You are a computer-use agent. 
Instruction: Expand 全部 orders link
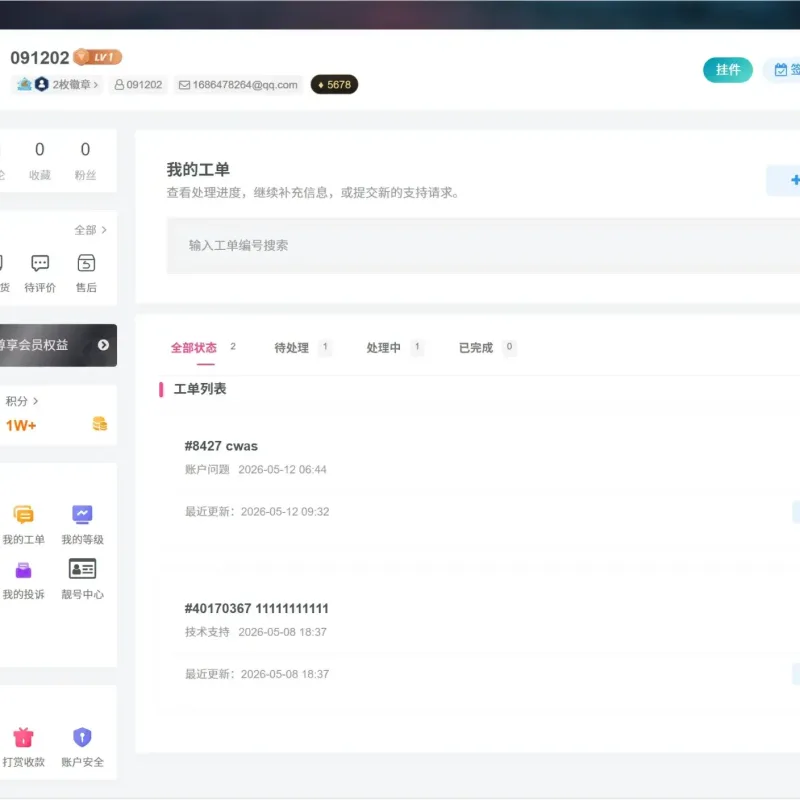pos(90,230)
